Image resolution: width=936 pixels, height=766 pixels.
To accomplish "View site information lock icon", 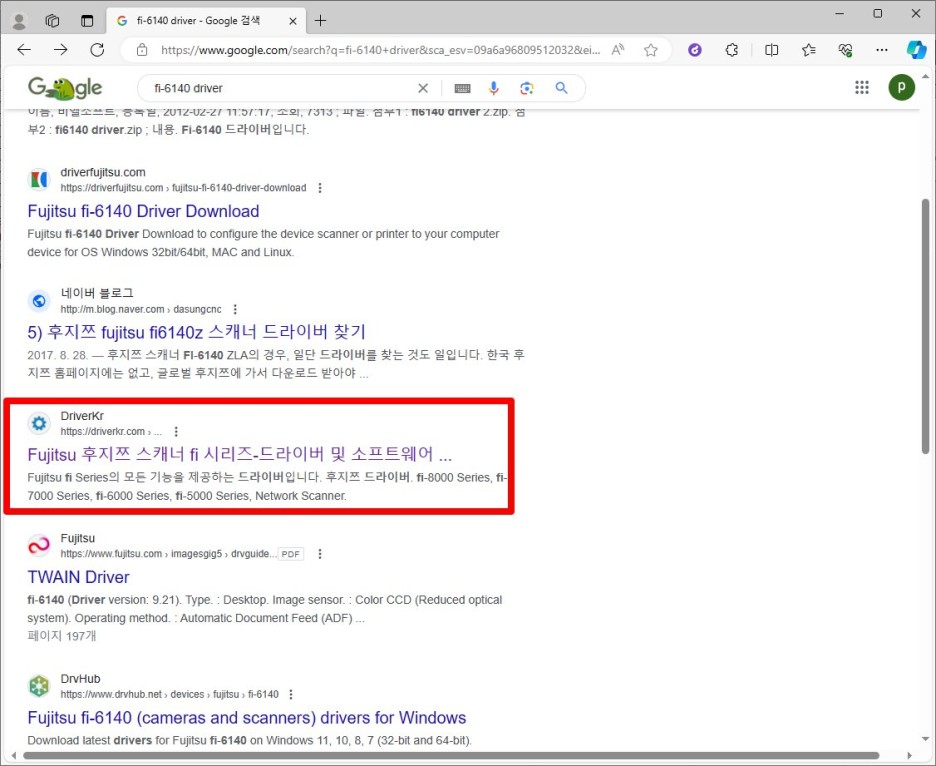I will point(142,50).
